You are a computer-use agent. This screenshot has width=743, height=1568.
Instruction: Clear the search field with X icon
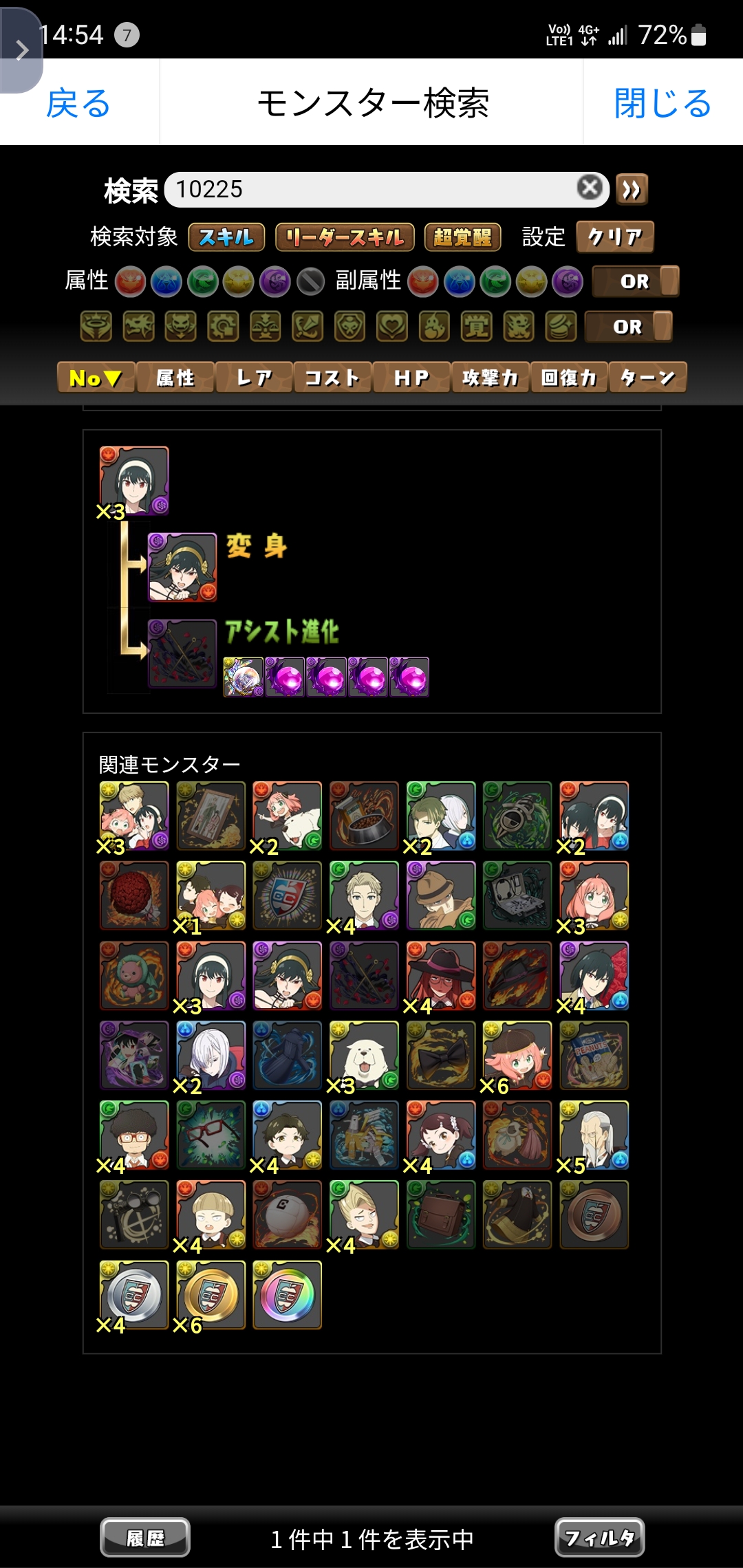coord(590,187)
